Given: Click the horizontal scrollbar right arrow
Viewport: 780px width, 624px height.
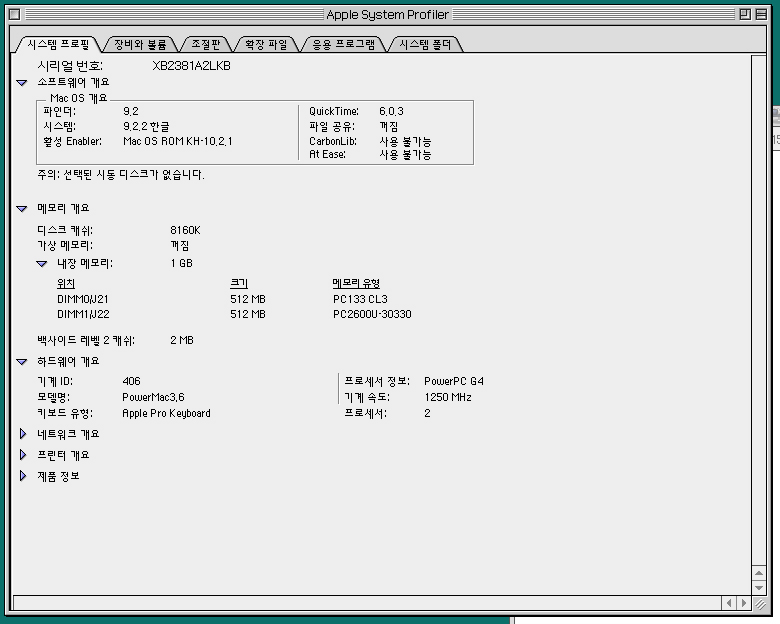Looking at the screenshot, I should point(744,603).
